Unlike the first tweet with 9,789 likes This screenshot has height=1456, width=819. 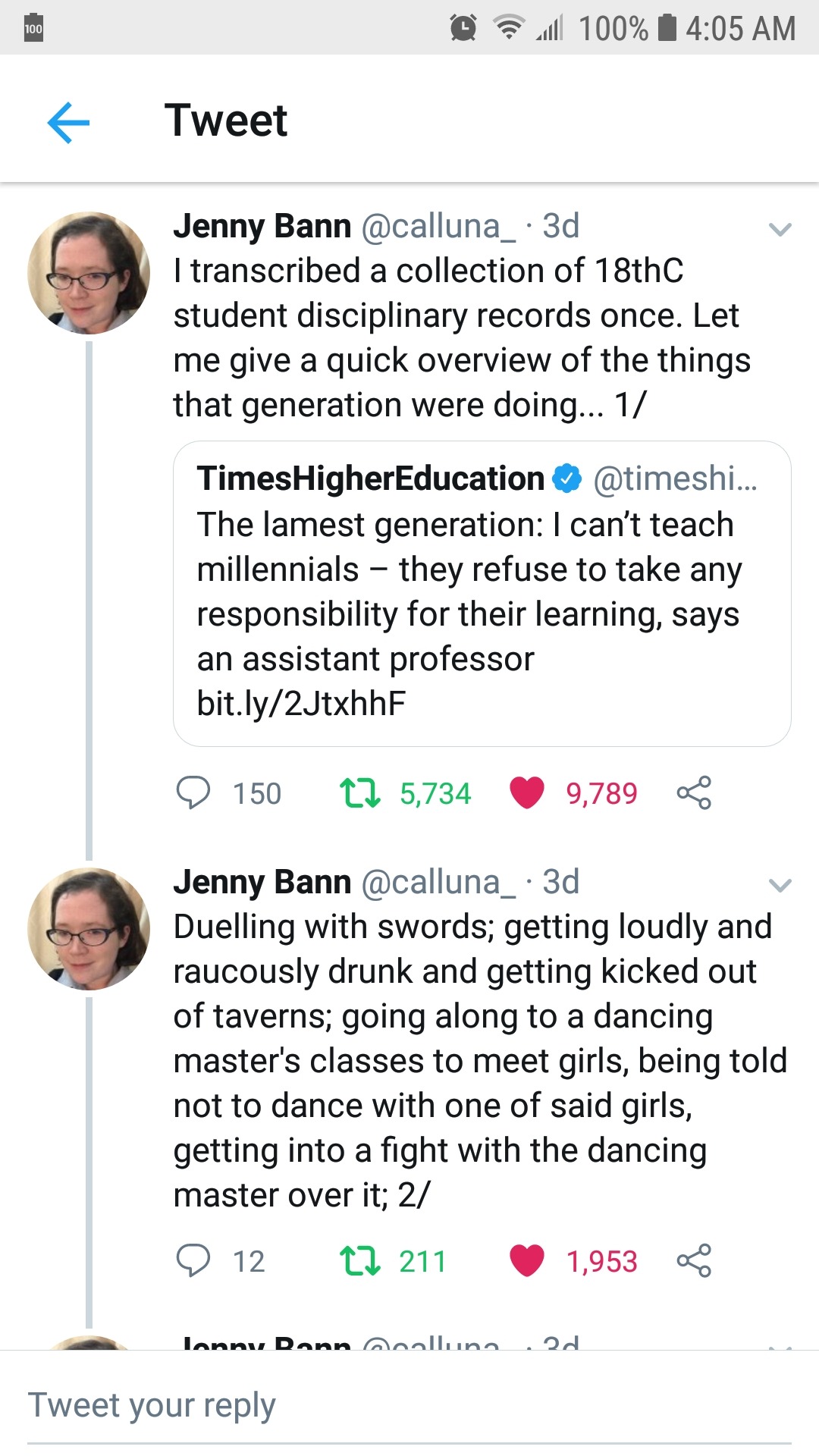pos(527,792)
